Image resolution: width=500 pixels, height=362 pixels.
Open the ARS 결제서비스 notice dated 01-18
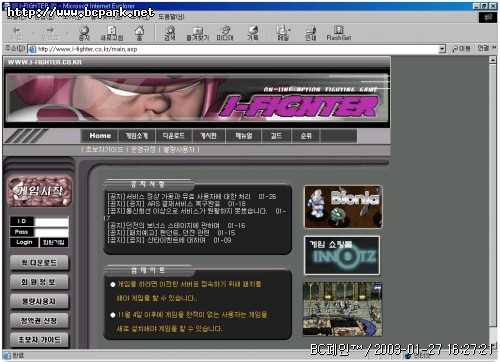[x=176, y=204]
